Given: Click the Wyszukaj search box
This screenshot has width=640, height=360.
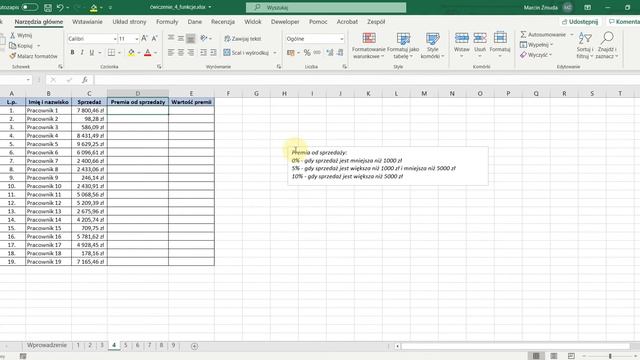Looking at the screenshot, I should (326, 7).
